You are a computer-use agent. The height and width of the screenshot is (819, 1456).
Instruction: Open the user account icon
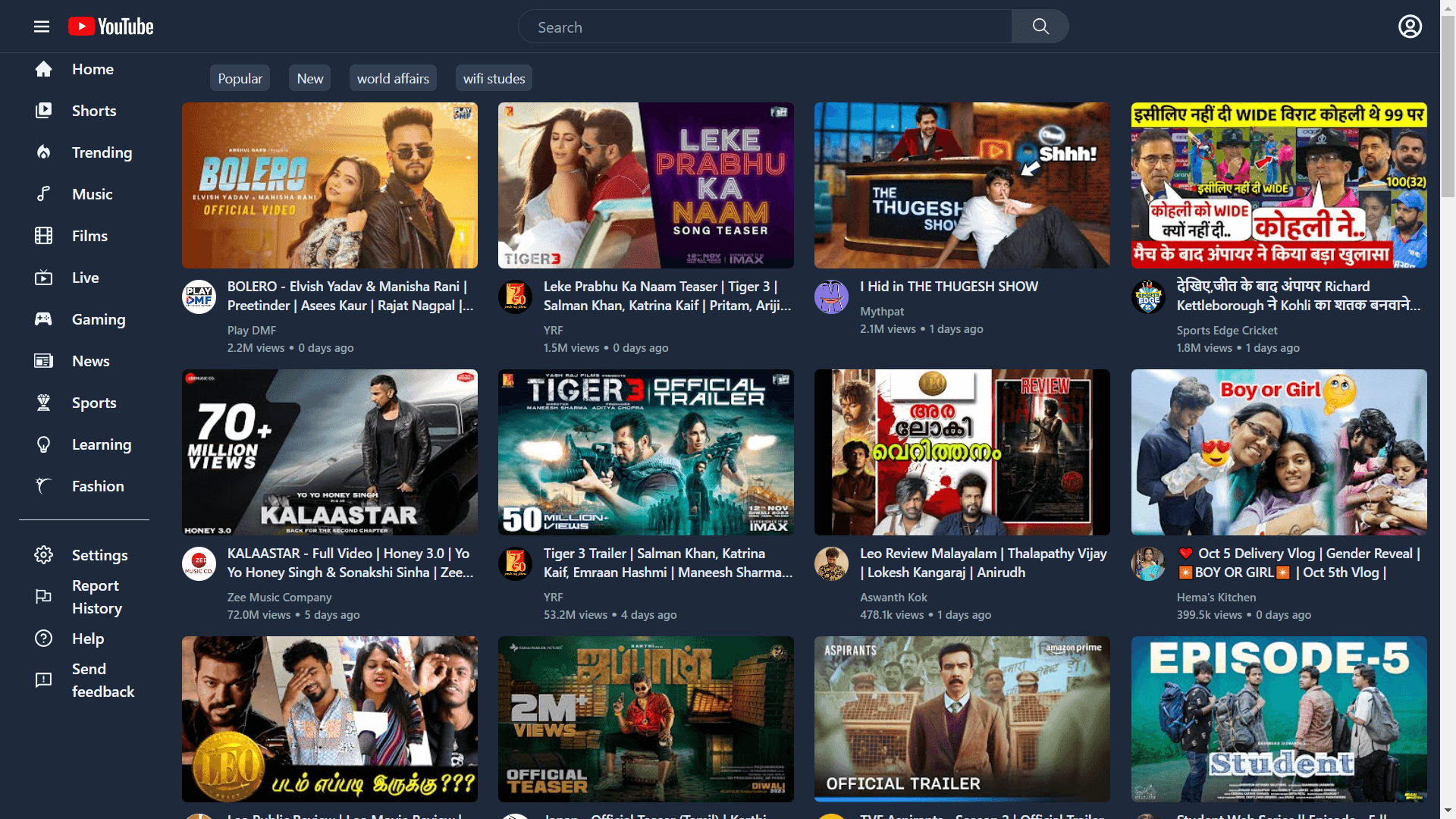pyautogui.click(x=1410, y=27)
